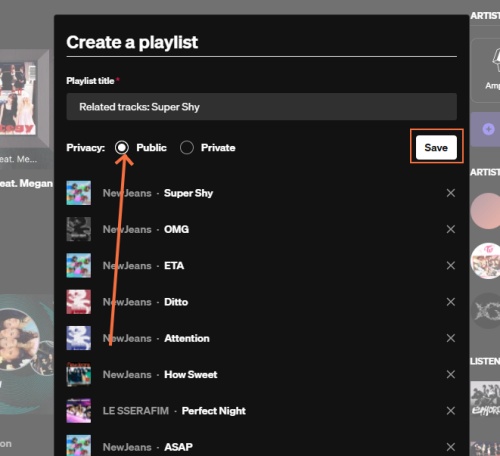Click LE SSERAFIM artist name

(x=136, y=411)
